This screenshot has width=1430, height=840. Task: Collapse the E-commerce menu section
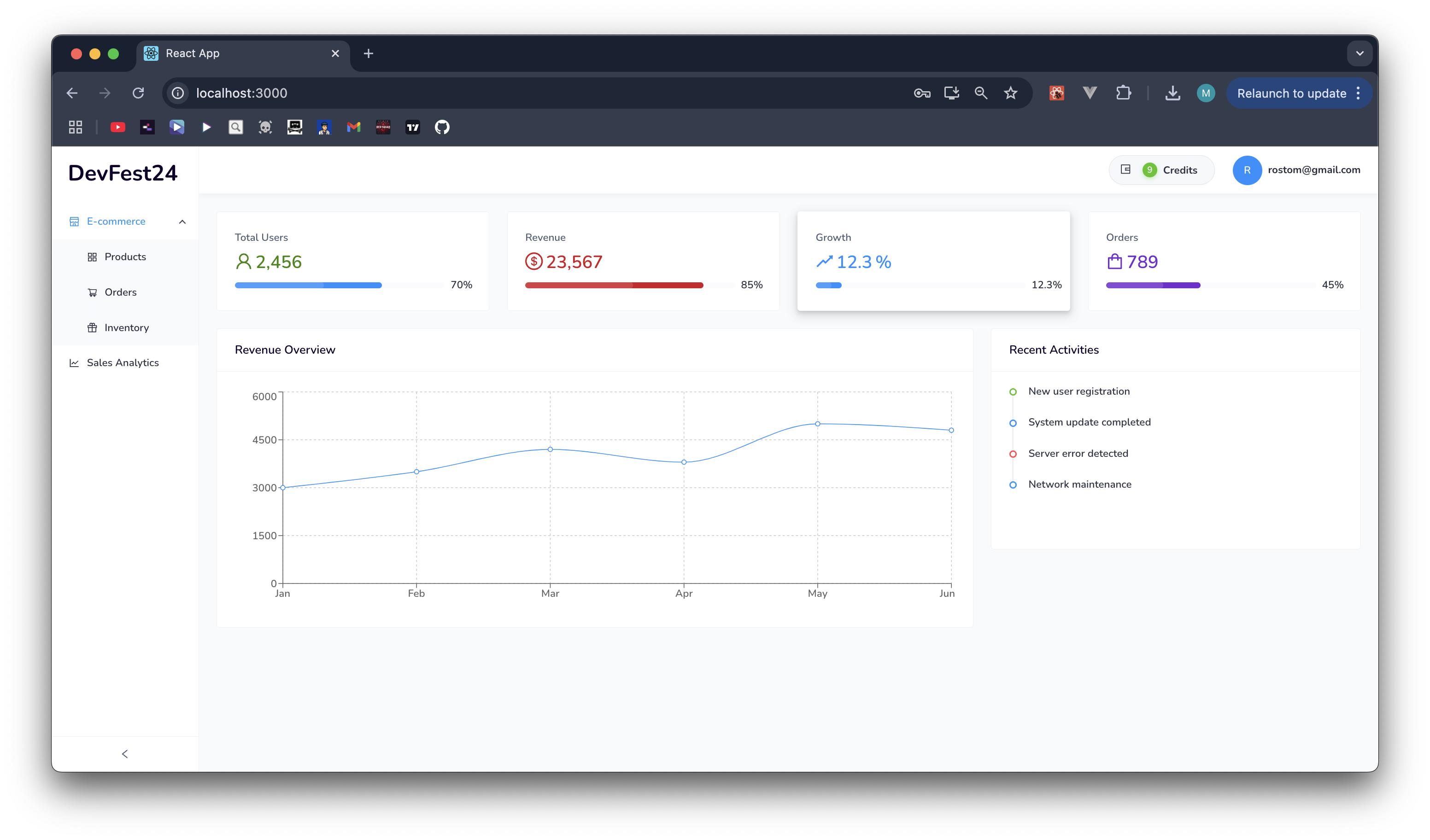click(x=182, y=222)
